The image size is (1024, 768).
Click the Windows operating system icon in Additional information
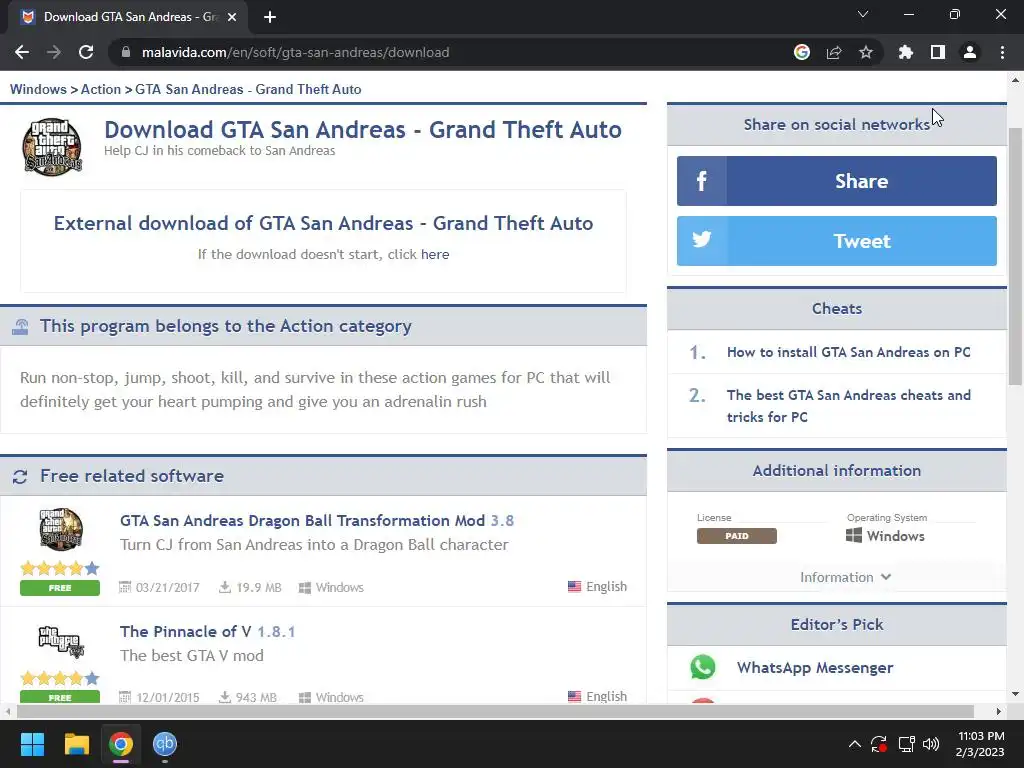[x=854, y=536]
